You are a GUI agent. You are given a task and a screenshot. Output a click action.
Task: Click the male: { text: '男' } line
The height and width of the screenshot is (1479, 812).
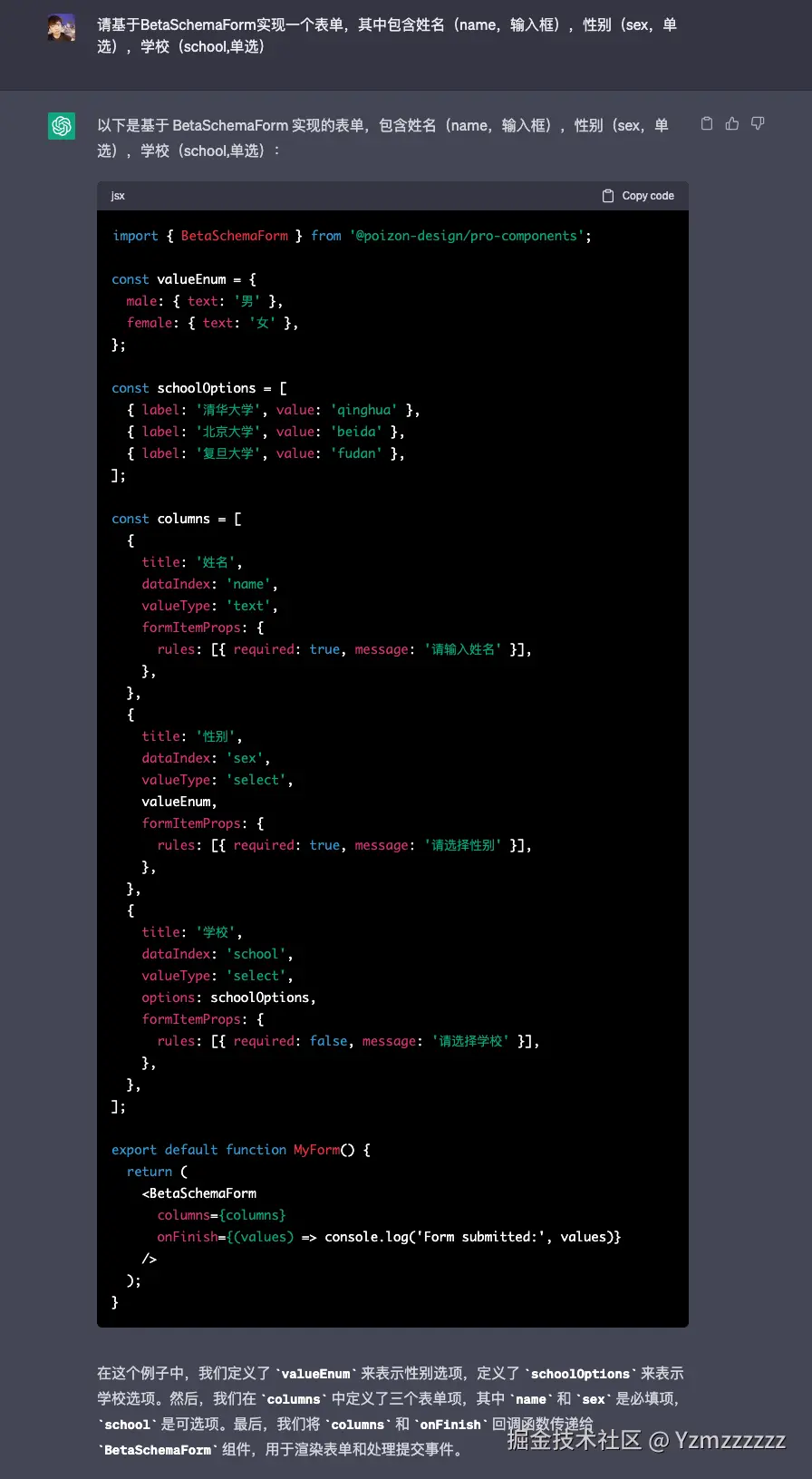coord(204,301)
